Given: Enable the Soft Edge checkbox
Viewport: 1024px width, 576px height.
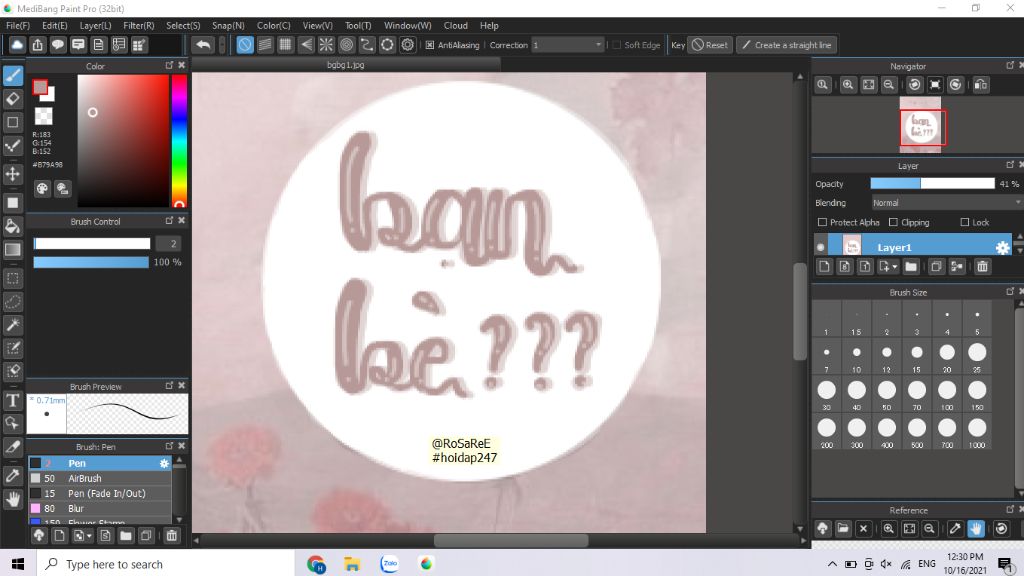Looking at the screenshot, I should (616, 45).
